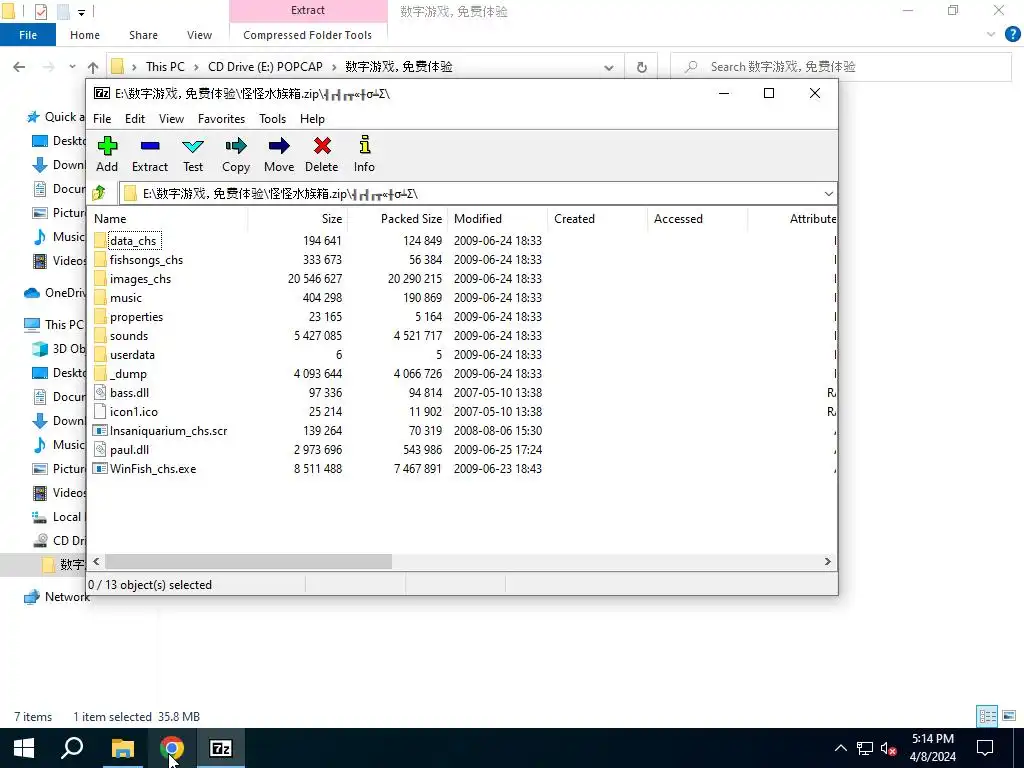The image size is (1024, 768).
Task: Open the 7-Zip File menu
Action: (102, 119)
